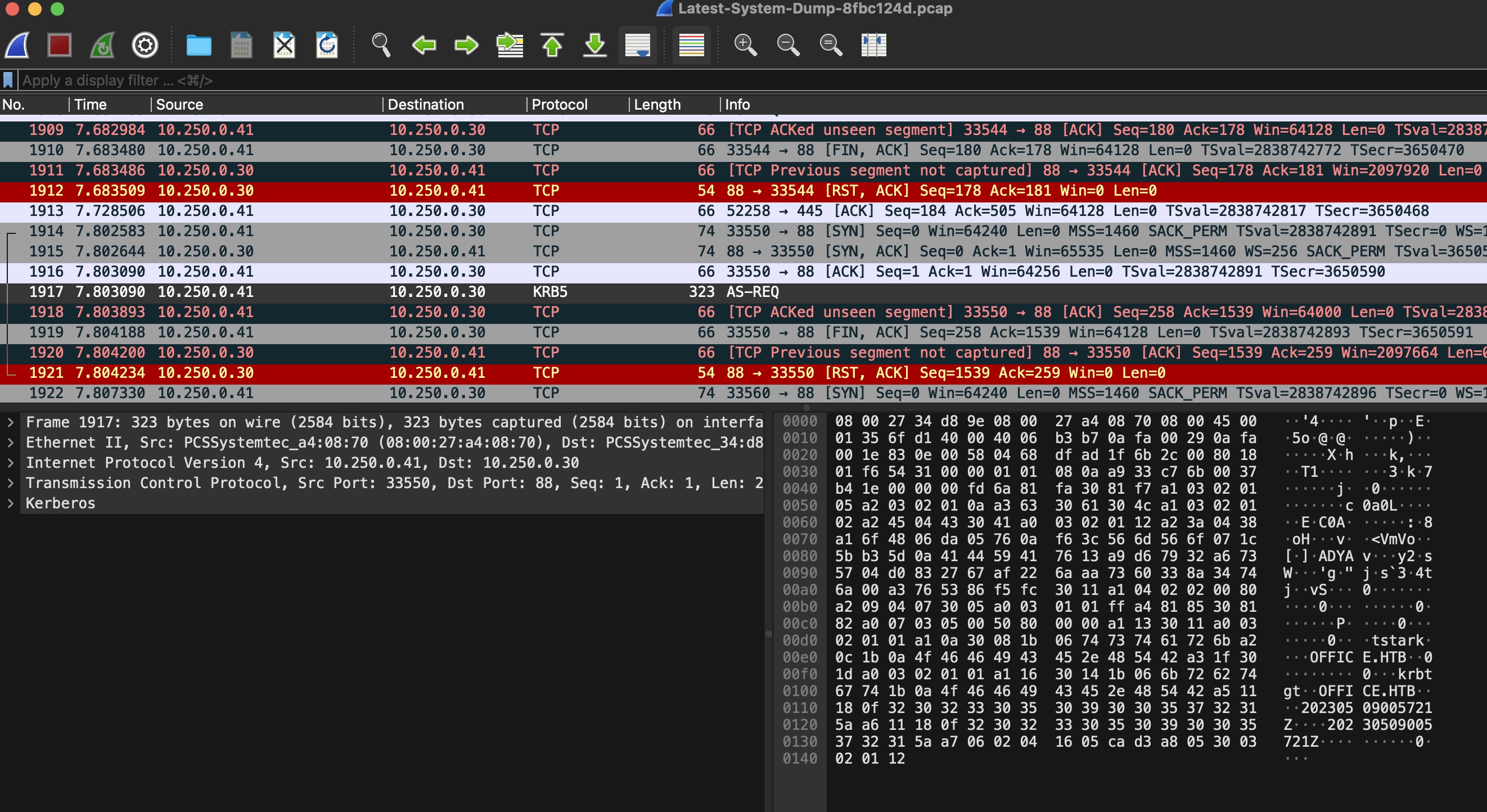Go to the first packet
The image size is (1487, 812).
(552, 45)
